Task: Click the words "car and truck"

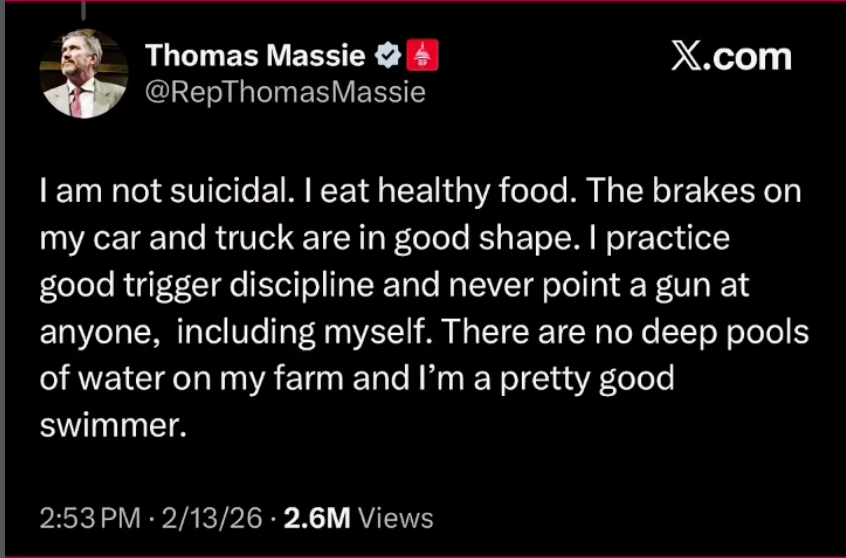Action: pyautogui.click(x=194, y=239)
